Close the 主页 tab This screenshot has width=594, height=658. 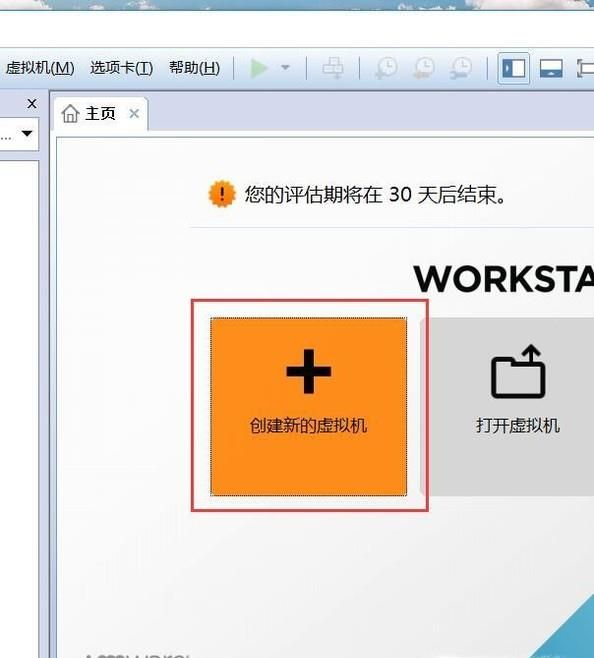tap(134, 113)
